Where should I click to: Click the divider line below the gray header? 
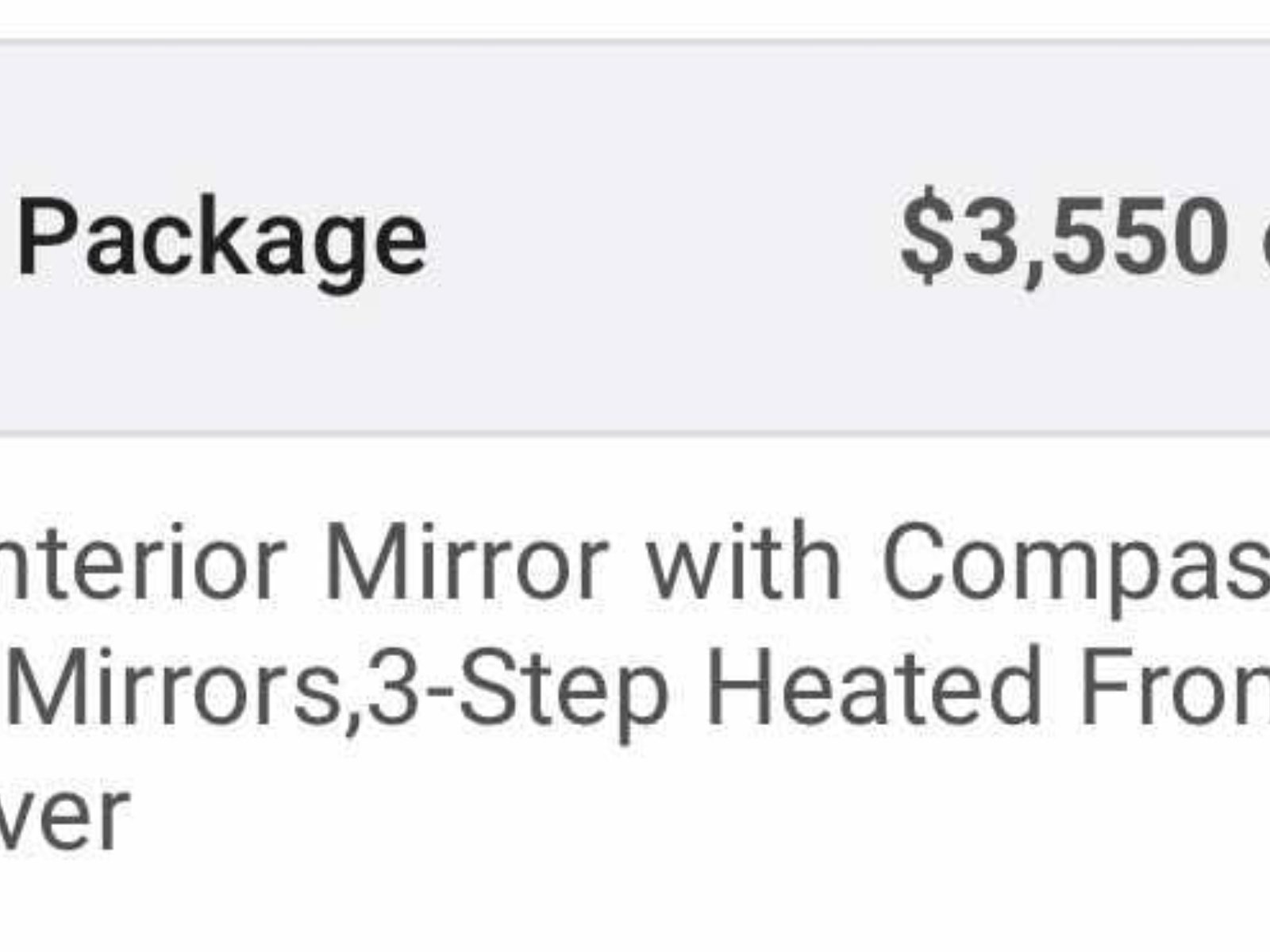[635, 435]
